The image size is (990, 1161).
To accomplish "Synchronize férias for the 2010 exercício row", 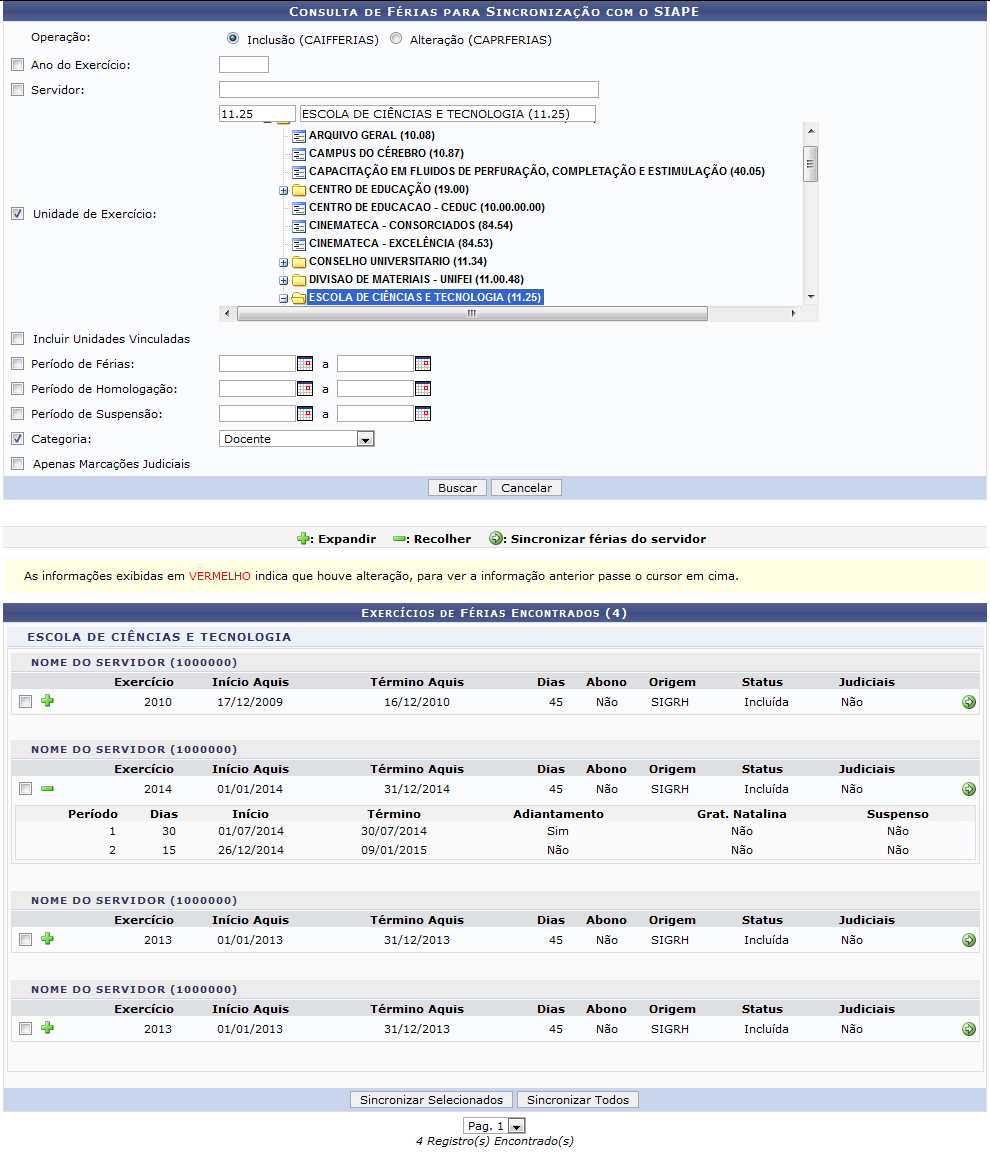I will point(968,703).
